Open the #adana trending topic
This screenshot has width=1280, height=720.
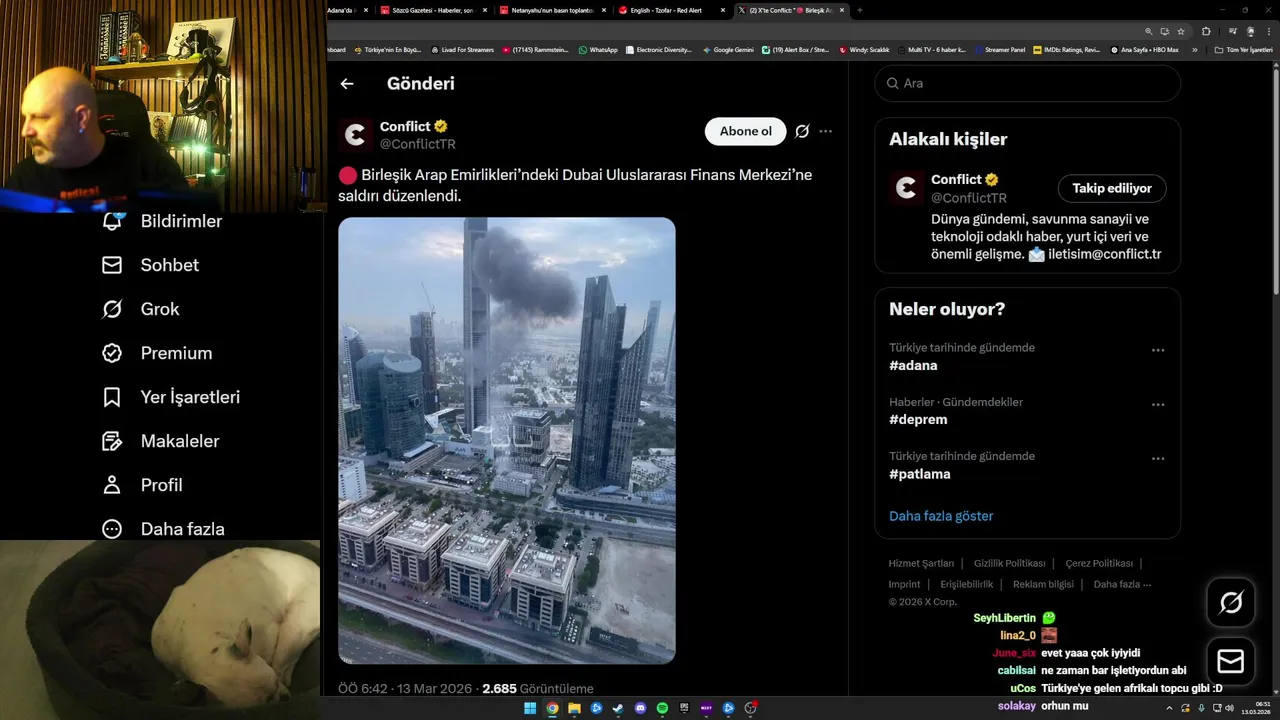click(913, 366)
